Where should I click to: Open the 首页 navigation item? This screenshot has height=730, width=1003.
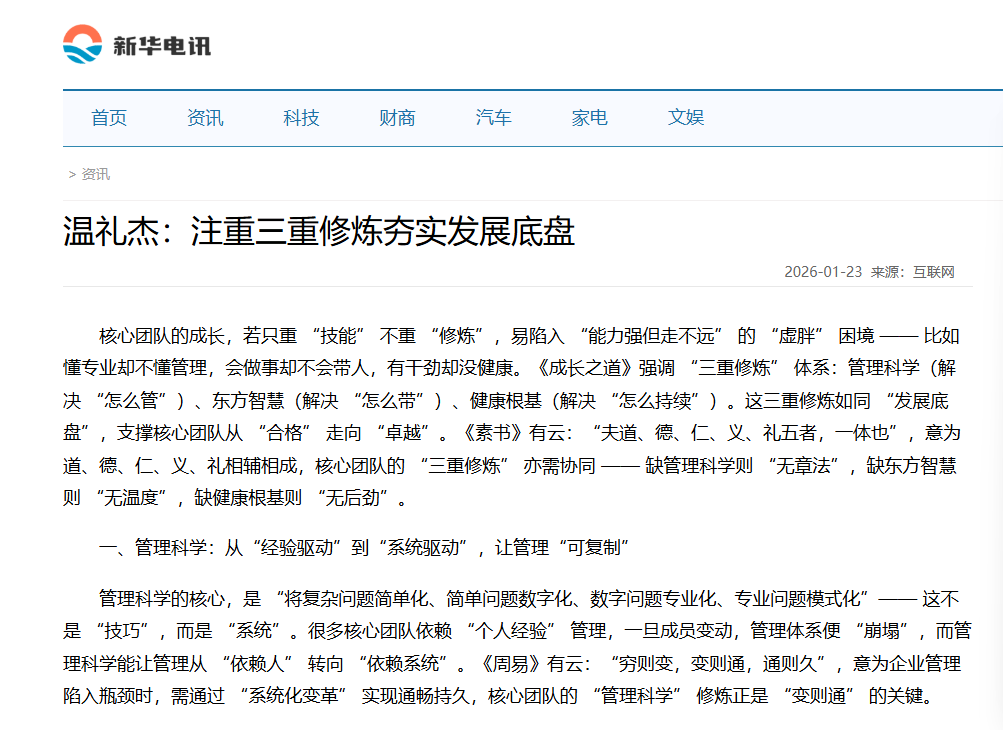[110, 117]
